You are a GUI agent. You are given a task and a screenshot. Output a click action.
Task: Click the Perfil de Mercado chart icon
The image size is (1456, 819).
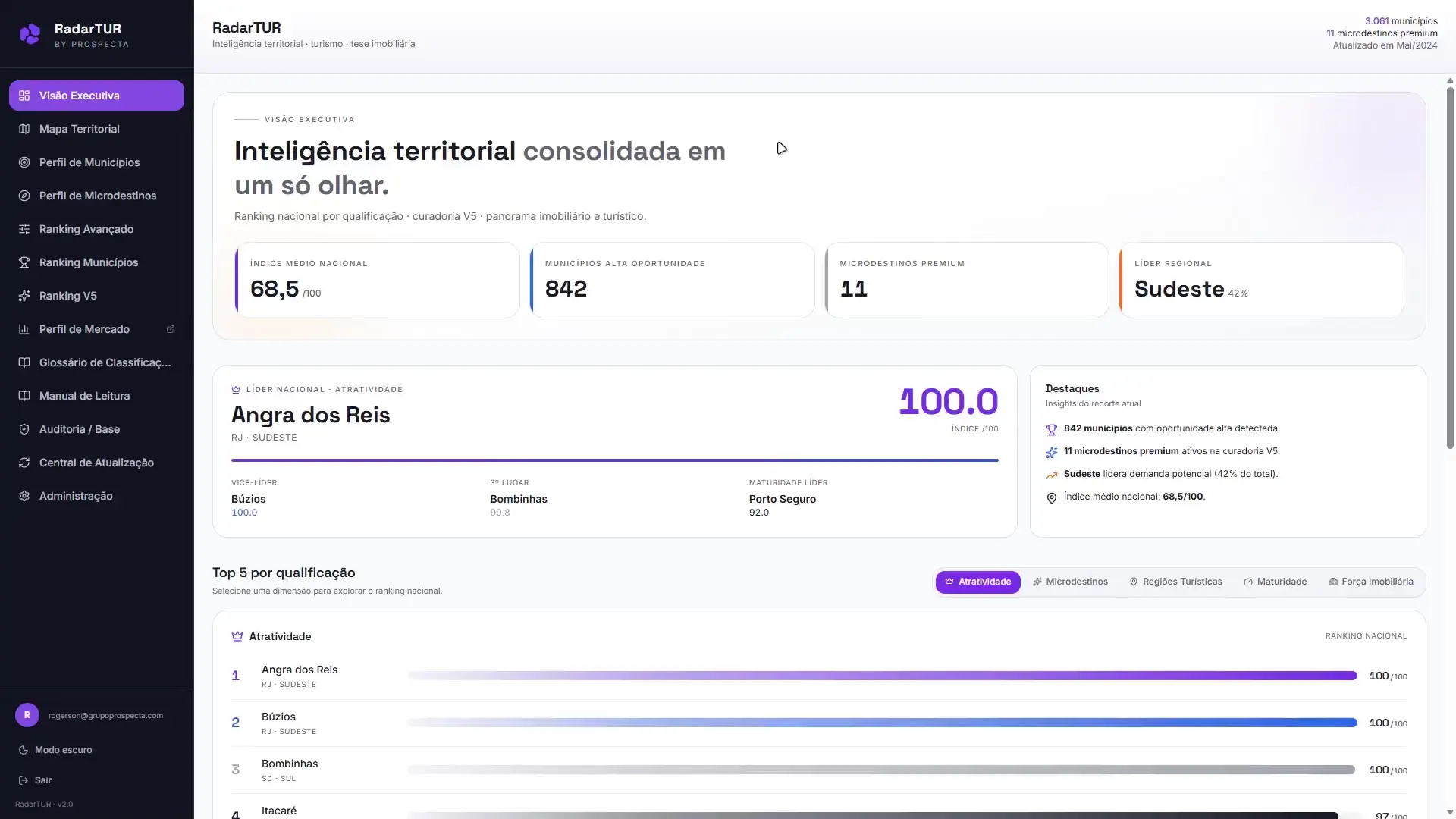pos(24,329)
